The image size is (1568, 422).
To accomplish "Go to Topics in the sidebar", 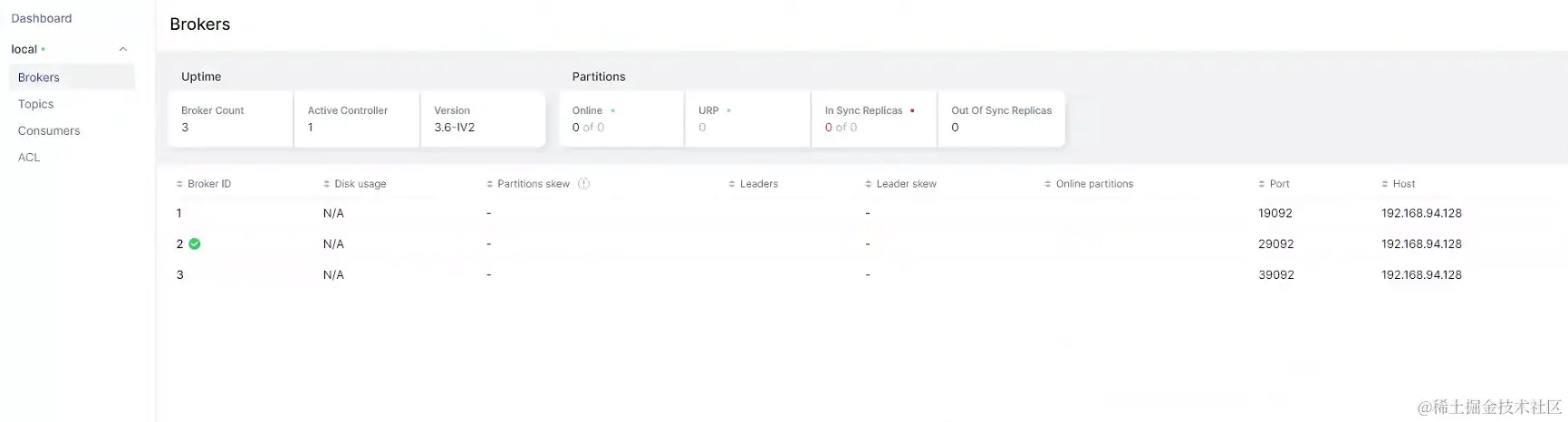I will [x=36, y=104].
